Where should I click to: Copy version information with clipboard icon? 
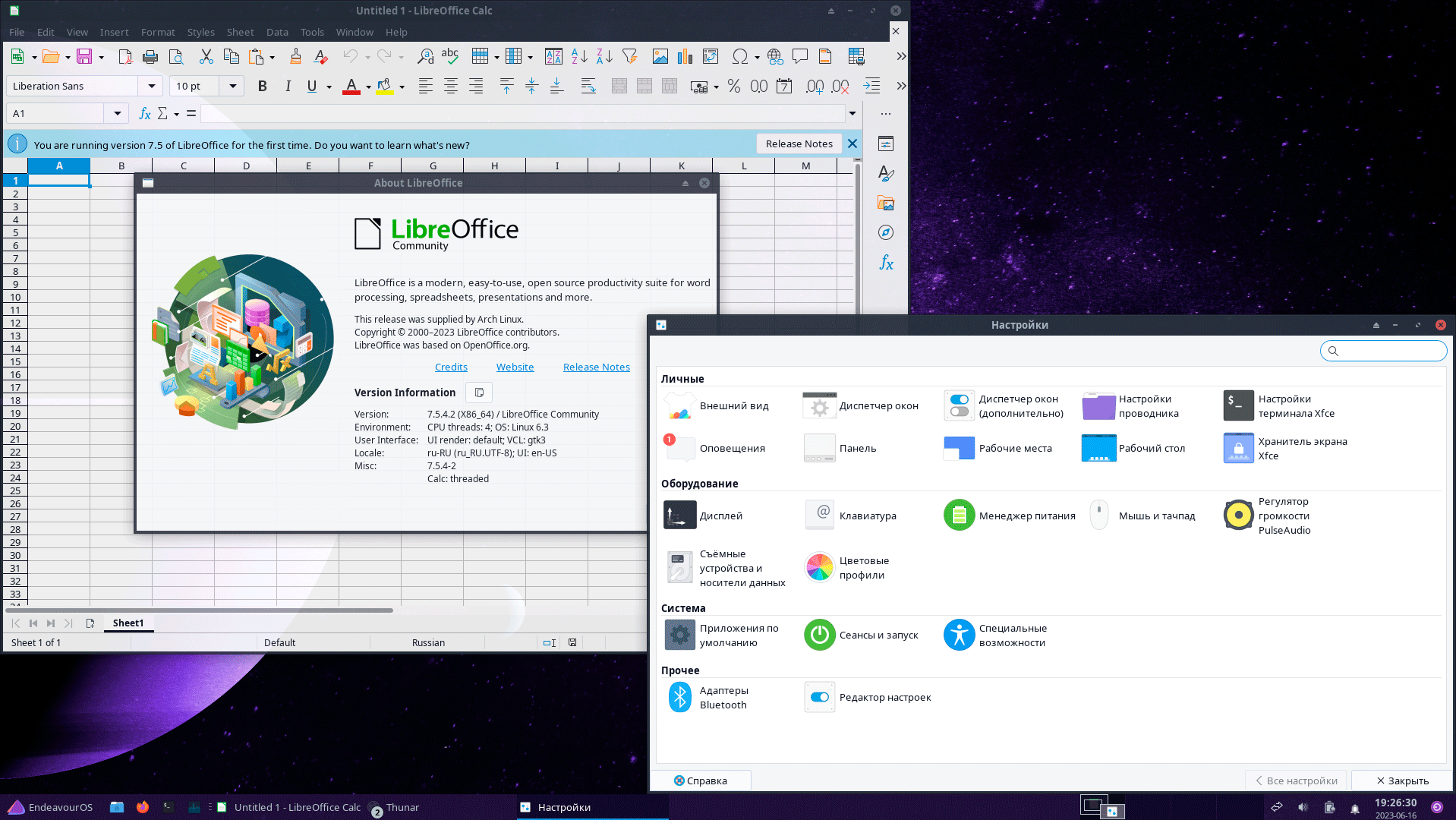coord(479,393)
